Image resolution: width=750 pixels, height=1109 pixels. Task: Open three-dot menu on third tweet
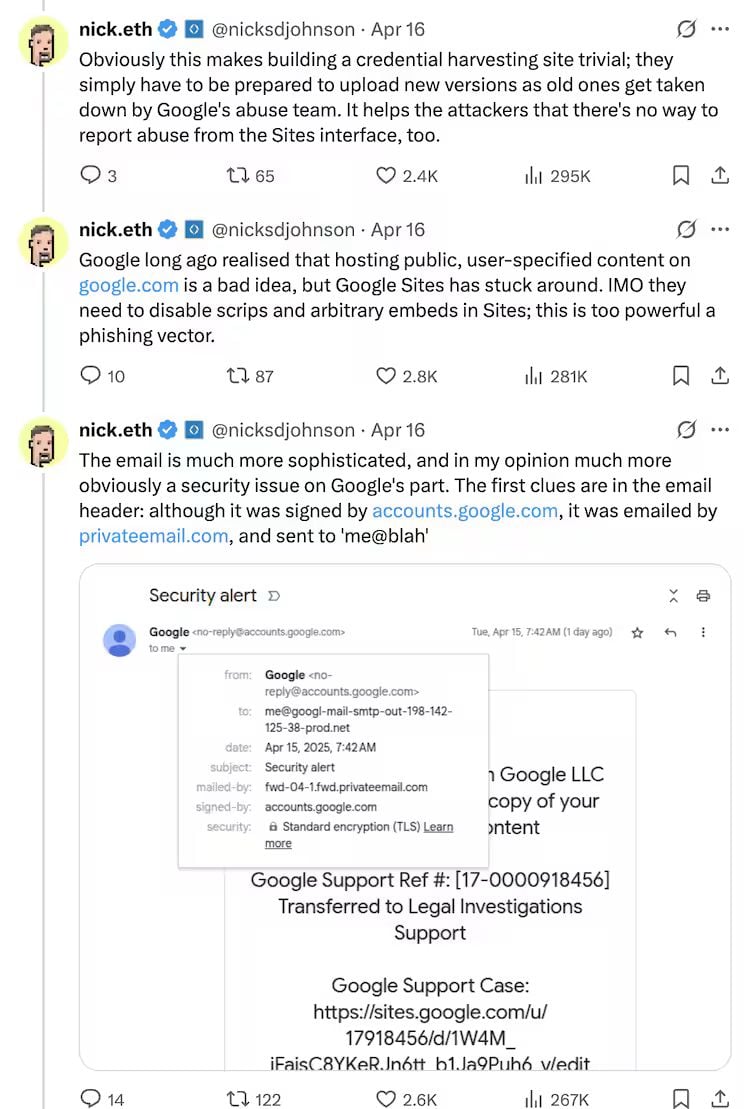(720, 429)
